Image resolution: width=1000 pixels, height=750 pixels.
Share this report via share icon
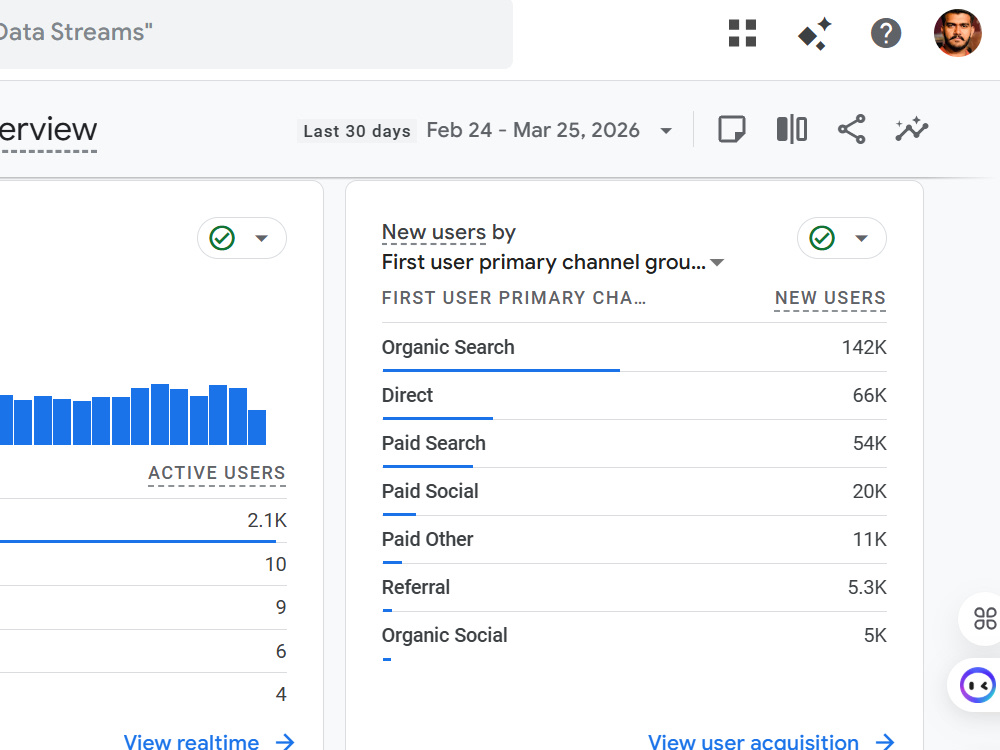pos(851,129)
